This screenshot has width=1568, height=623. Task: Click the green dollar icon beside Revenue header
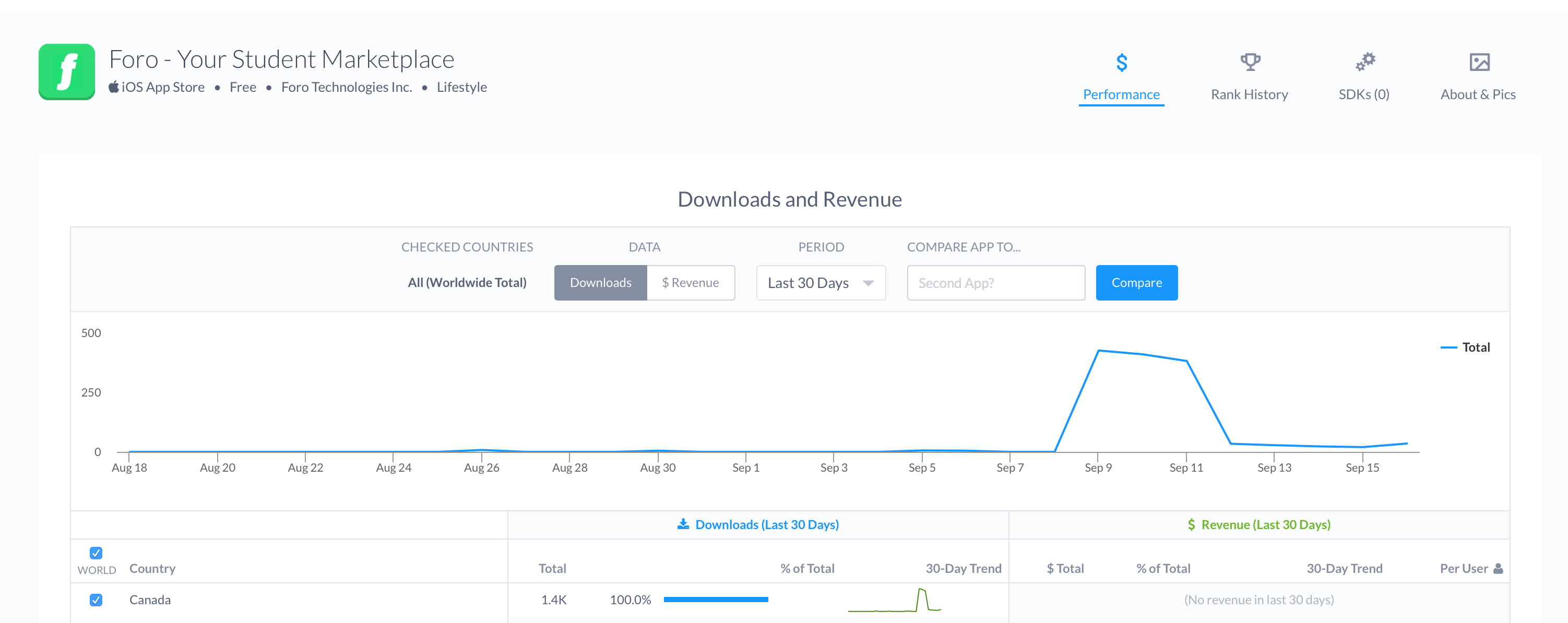(1191, 524)
